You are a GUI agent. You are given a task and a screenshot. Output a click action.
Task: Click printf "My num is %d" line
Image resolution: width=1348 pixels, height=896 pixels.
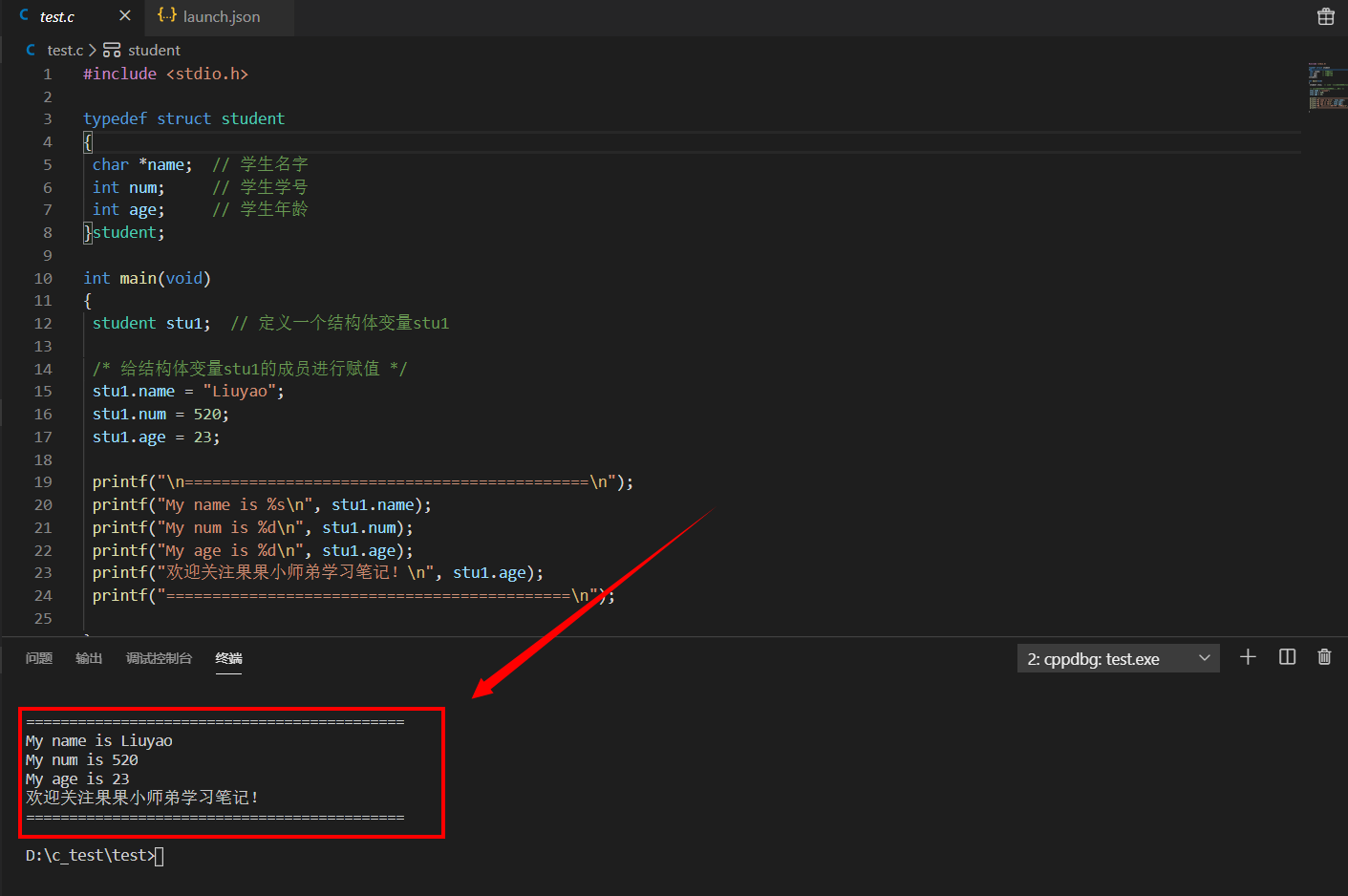[x=253, y=527]
